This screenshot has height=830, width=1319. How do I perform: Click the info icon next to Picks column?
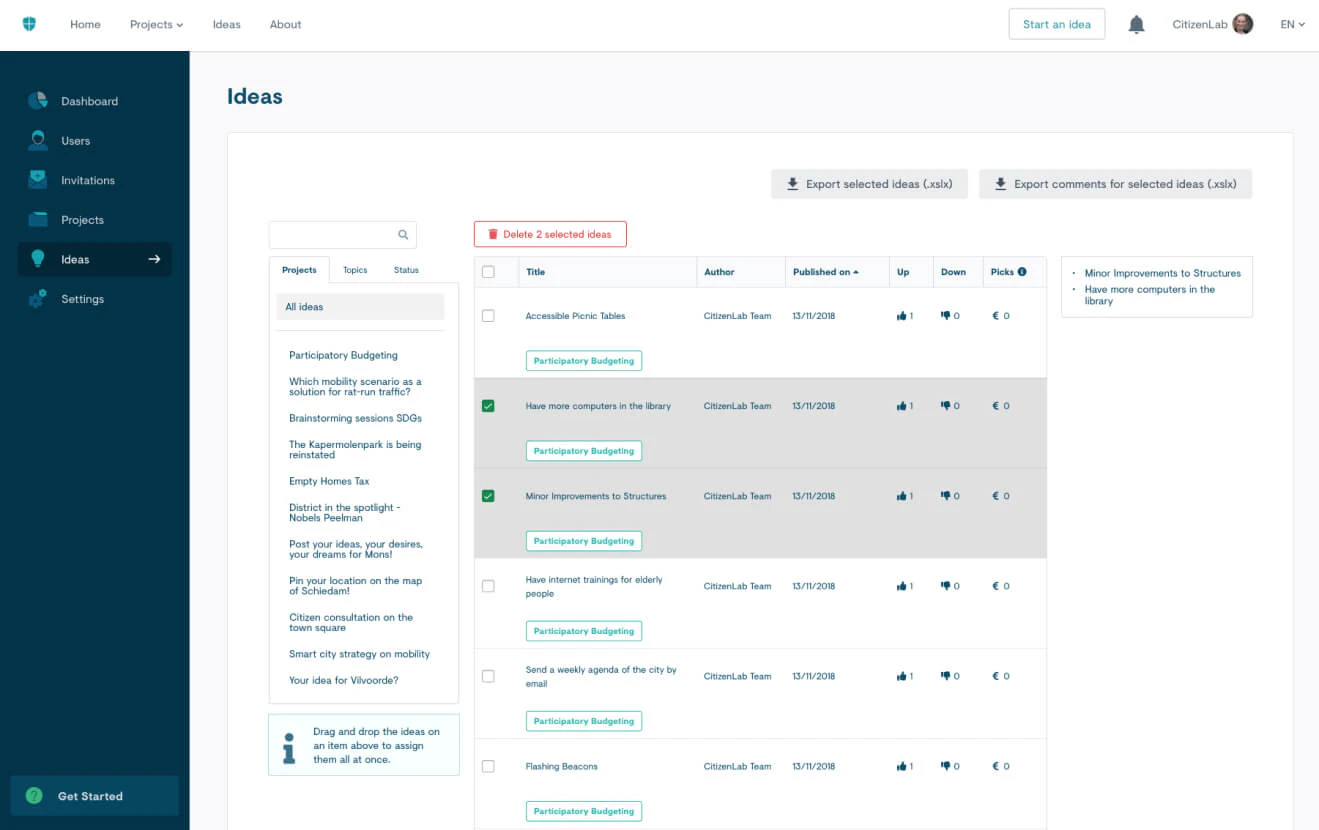tap(1023, 271)
